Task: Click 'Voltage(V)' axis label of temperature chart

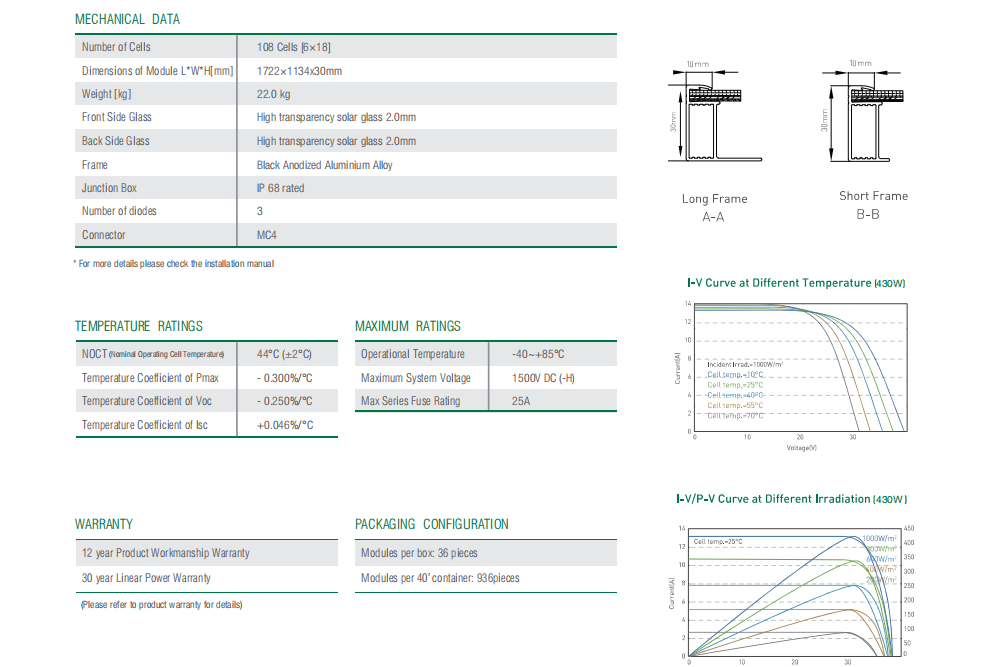Action: (x=801, y=448)
